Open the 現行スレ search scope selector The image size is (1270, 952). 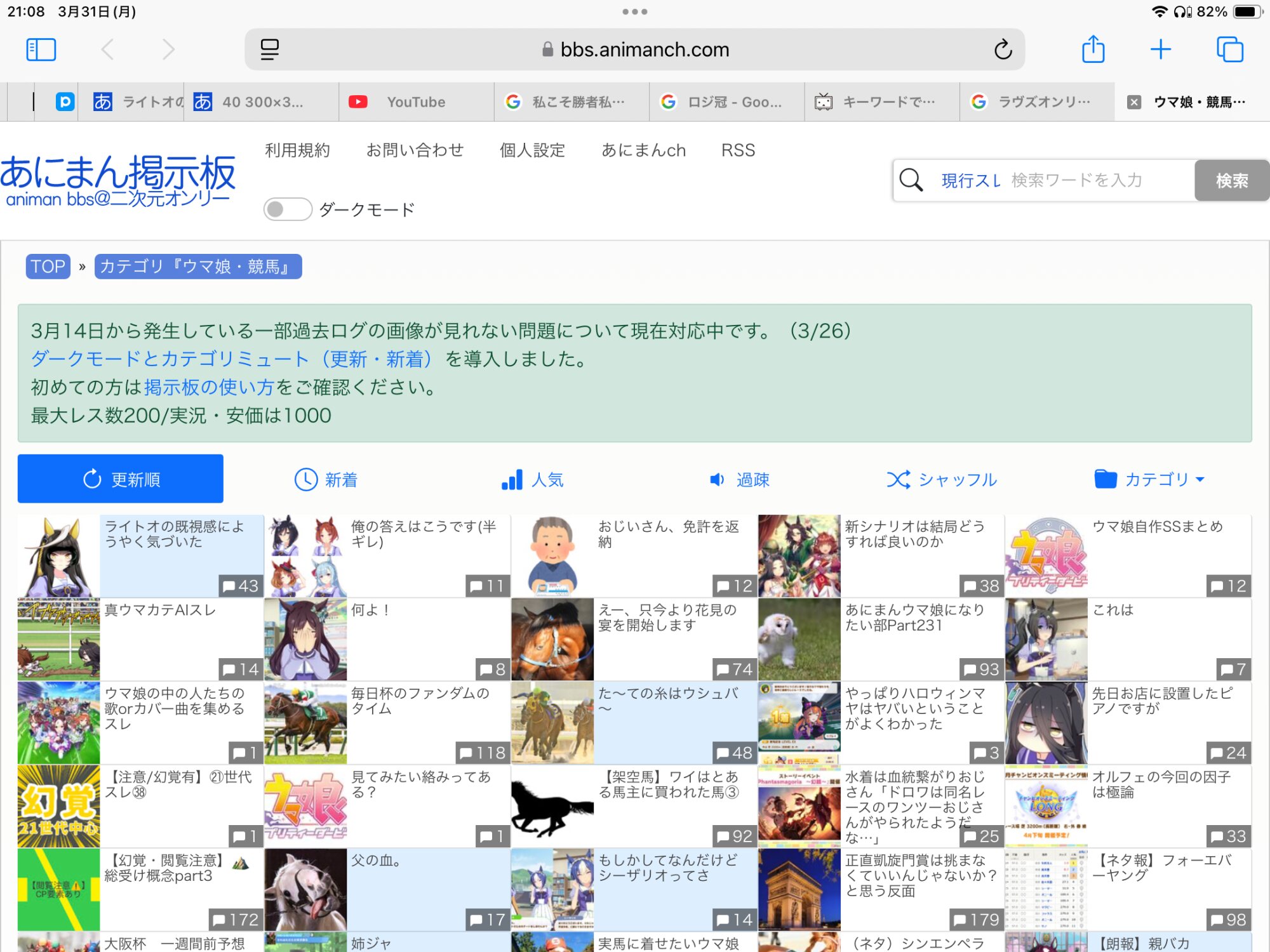[970, 180]
